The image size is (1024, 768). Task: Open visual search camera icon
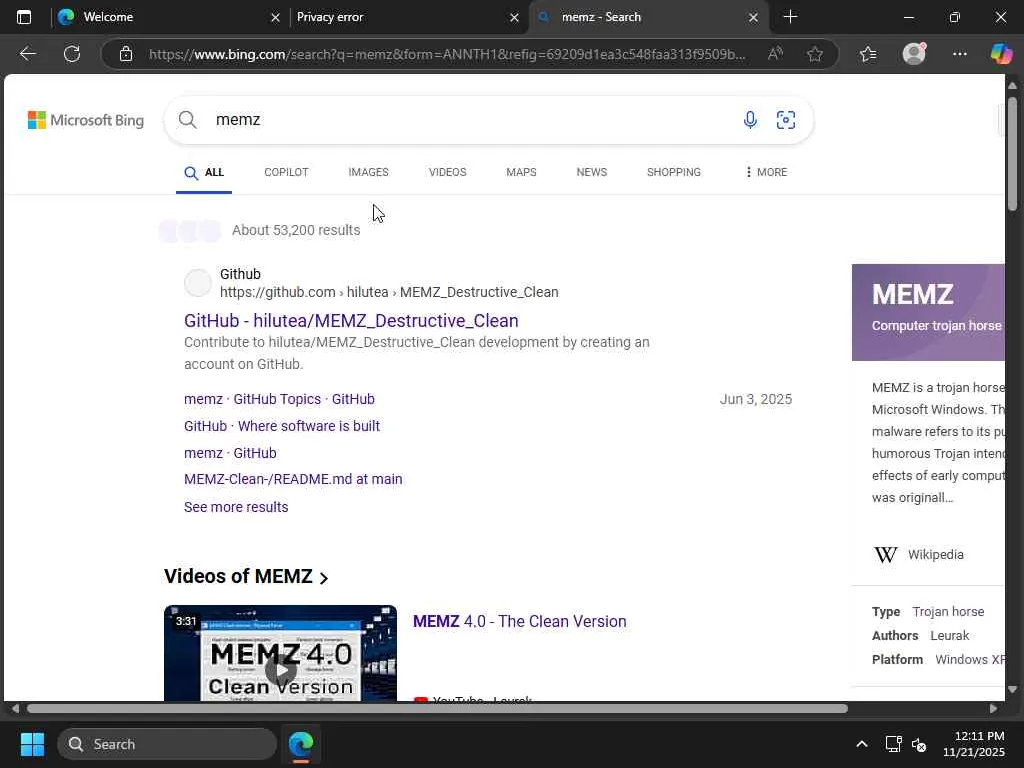(786, 120)
